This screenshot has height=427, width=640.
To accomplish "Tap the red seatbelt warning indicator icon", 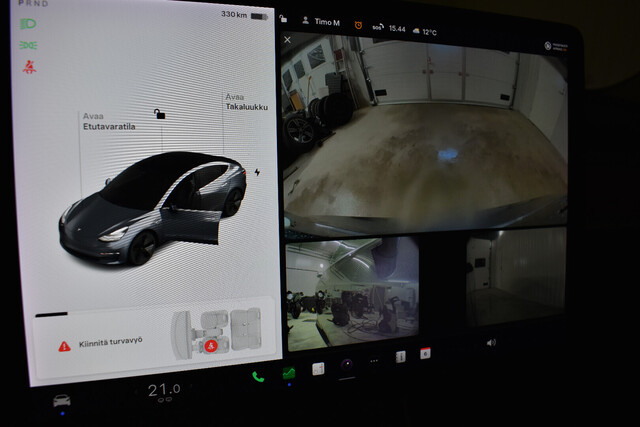I will pyautogui.click(x=29, y=67).
